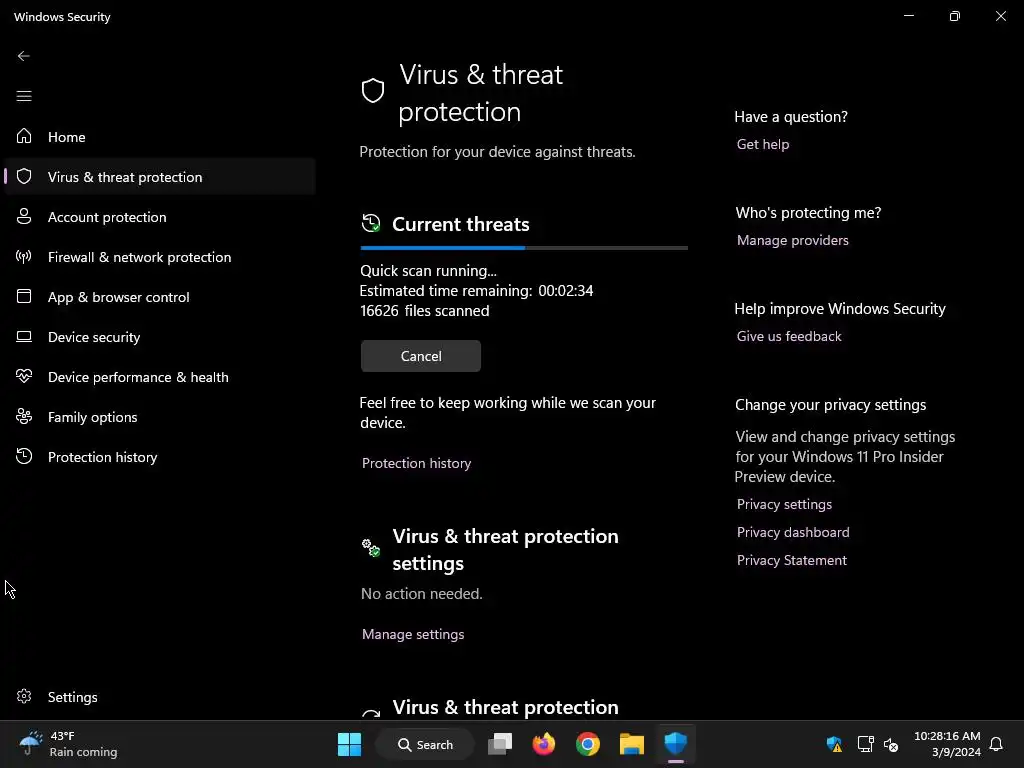
Task: Click the Current threats scan history icon
Action: point(371,223)
